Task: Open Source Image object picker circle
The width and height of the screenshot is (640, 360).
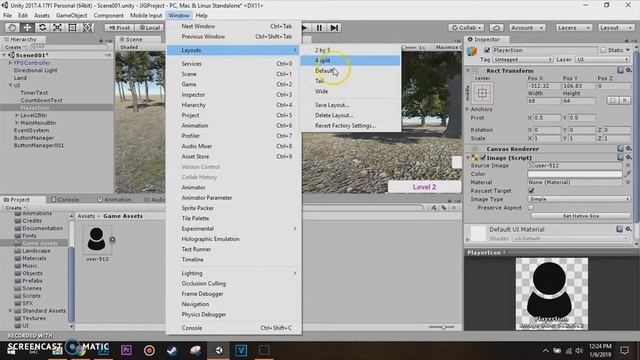Action: [x=628, y=165]
